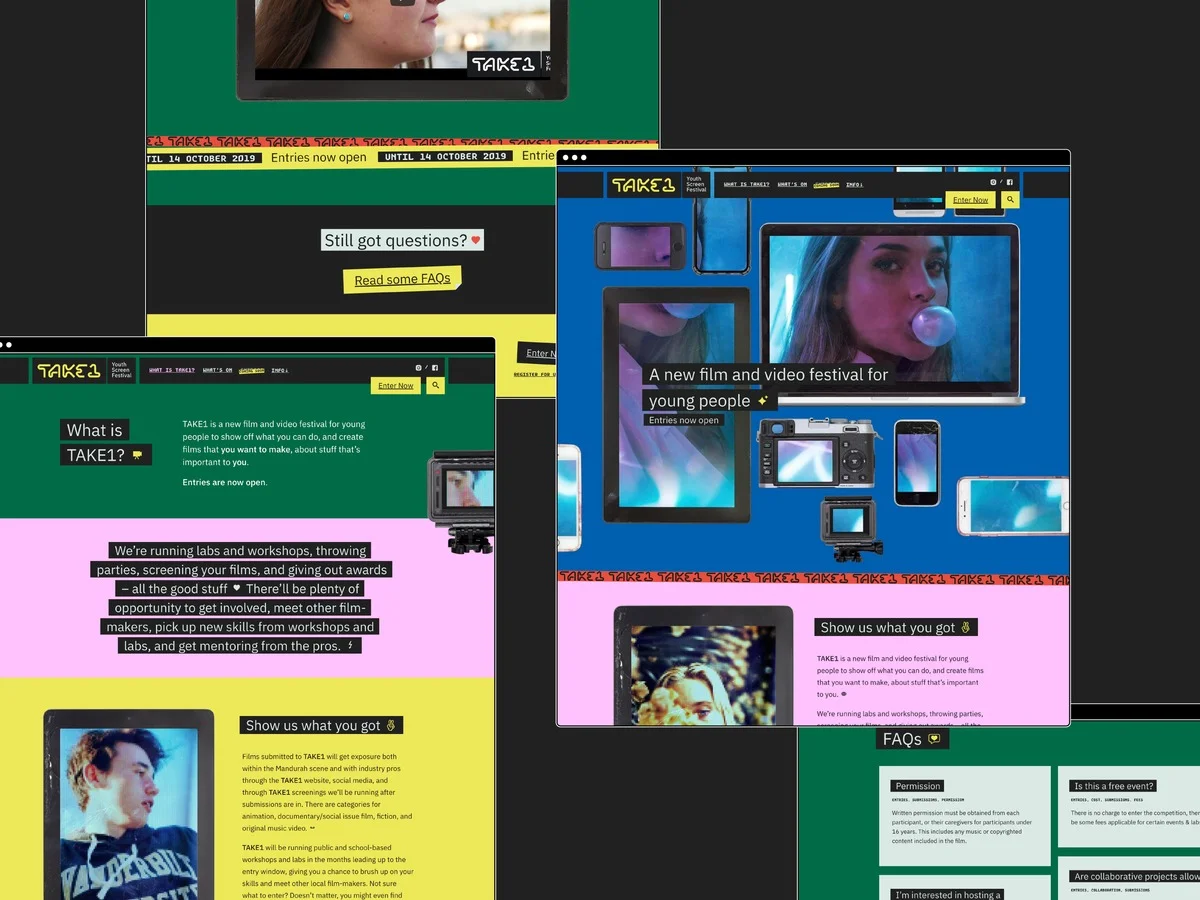Open 'Info' nav item in green window

click(279, 370)
